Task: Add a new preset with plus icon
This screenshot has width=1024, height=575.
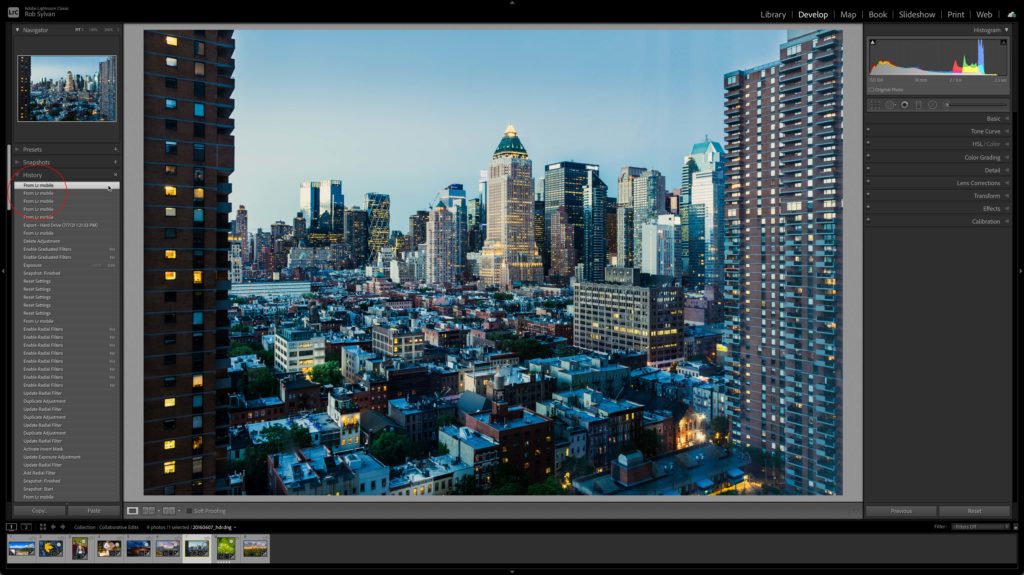Action: point(116,149)
